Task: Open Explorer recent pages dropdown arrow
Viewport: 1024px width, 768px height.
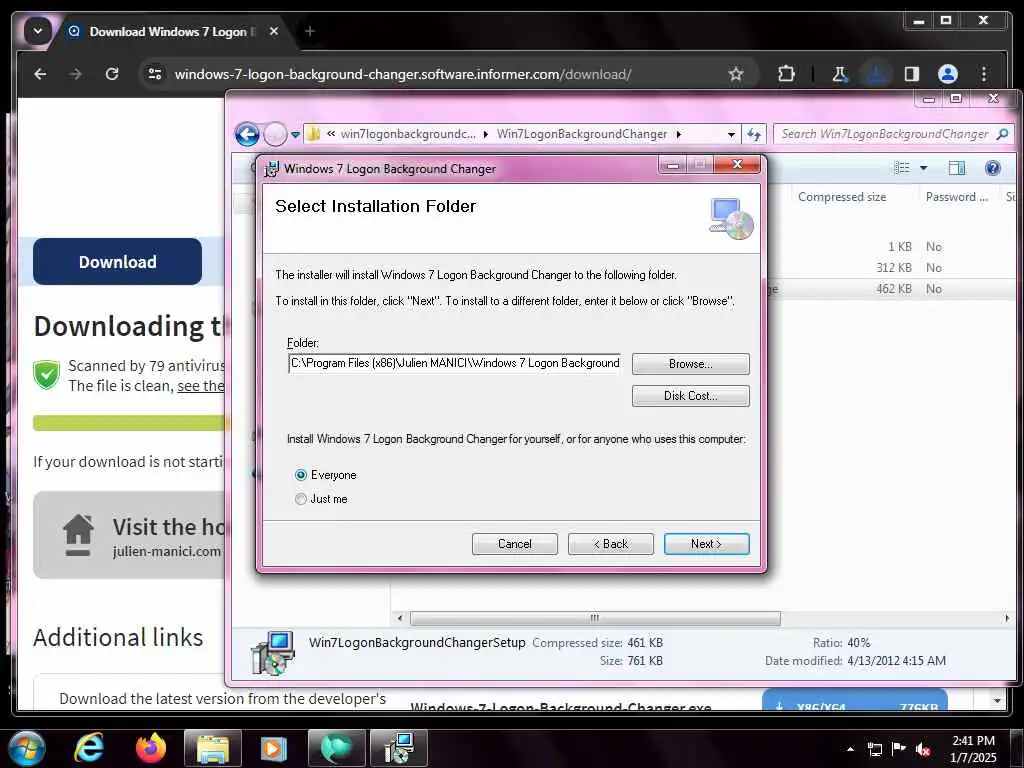Action: pyautogui.click(x=295, y=135)
